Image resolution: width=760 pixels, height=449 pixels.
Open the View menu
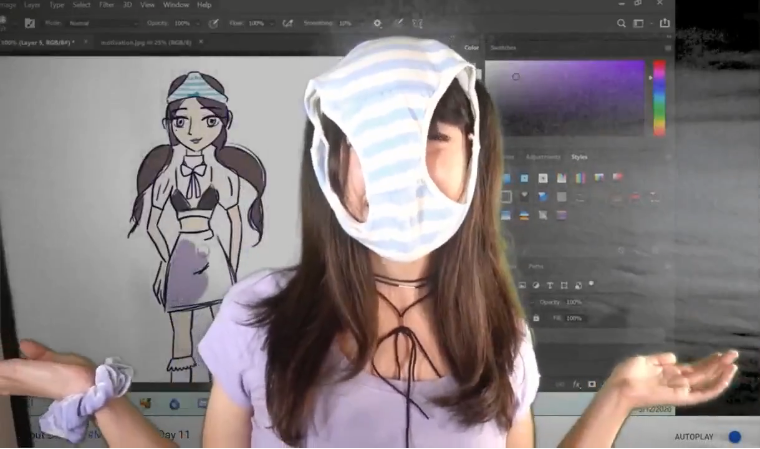pyautogui.click(x=147, y=5)
